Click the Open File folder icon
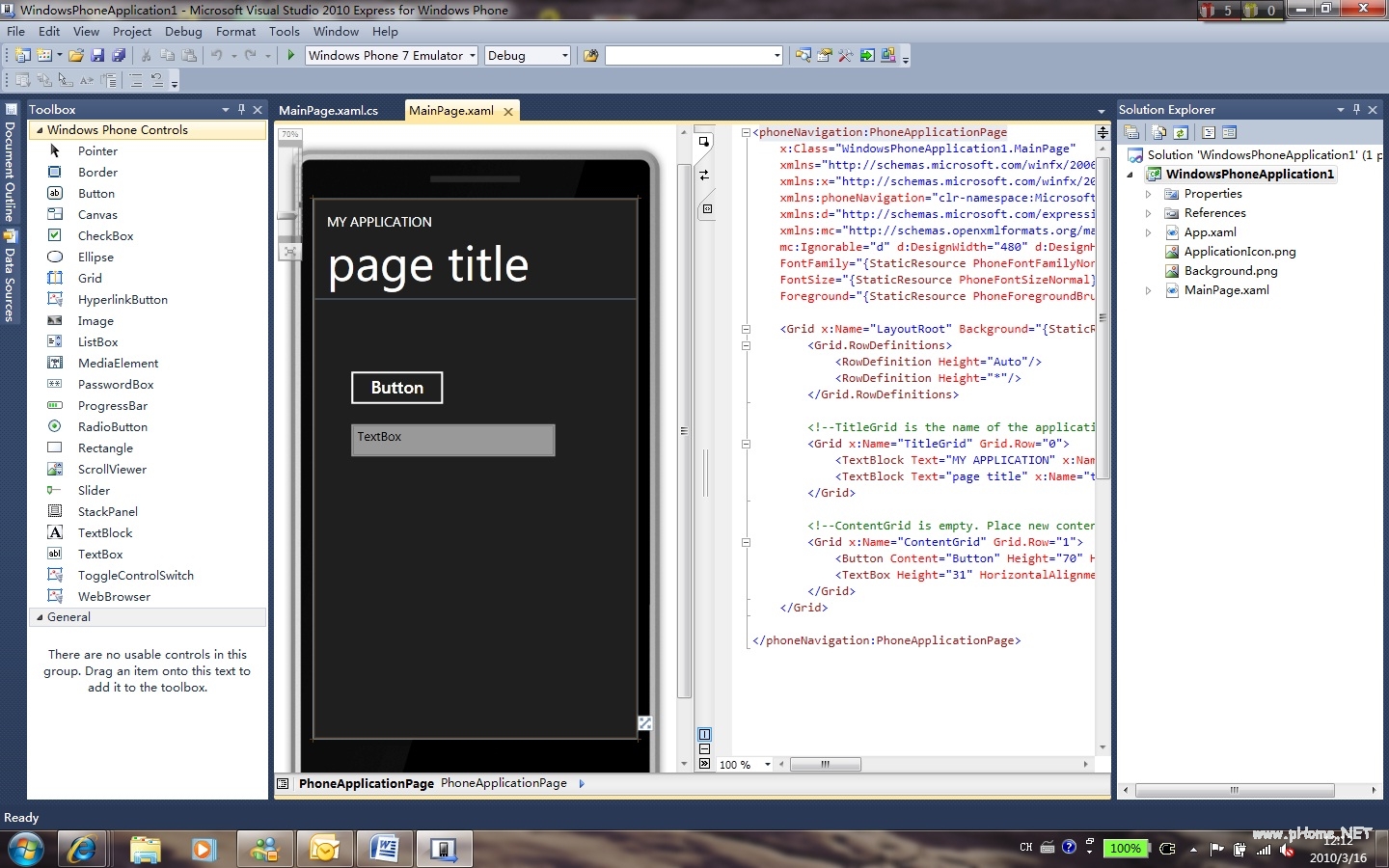This screenshot has height=868, width=1389. pos(75,56)
